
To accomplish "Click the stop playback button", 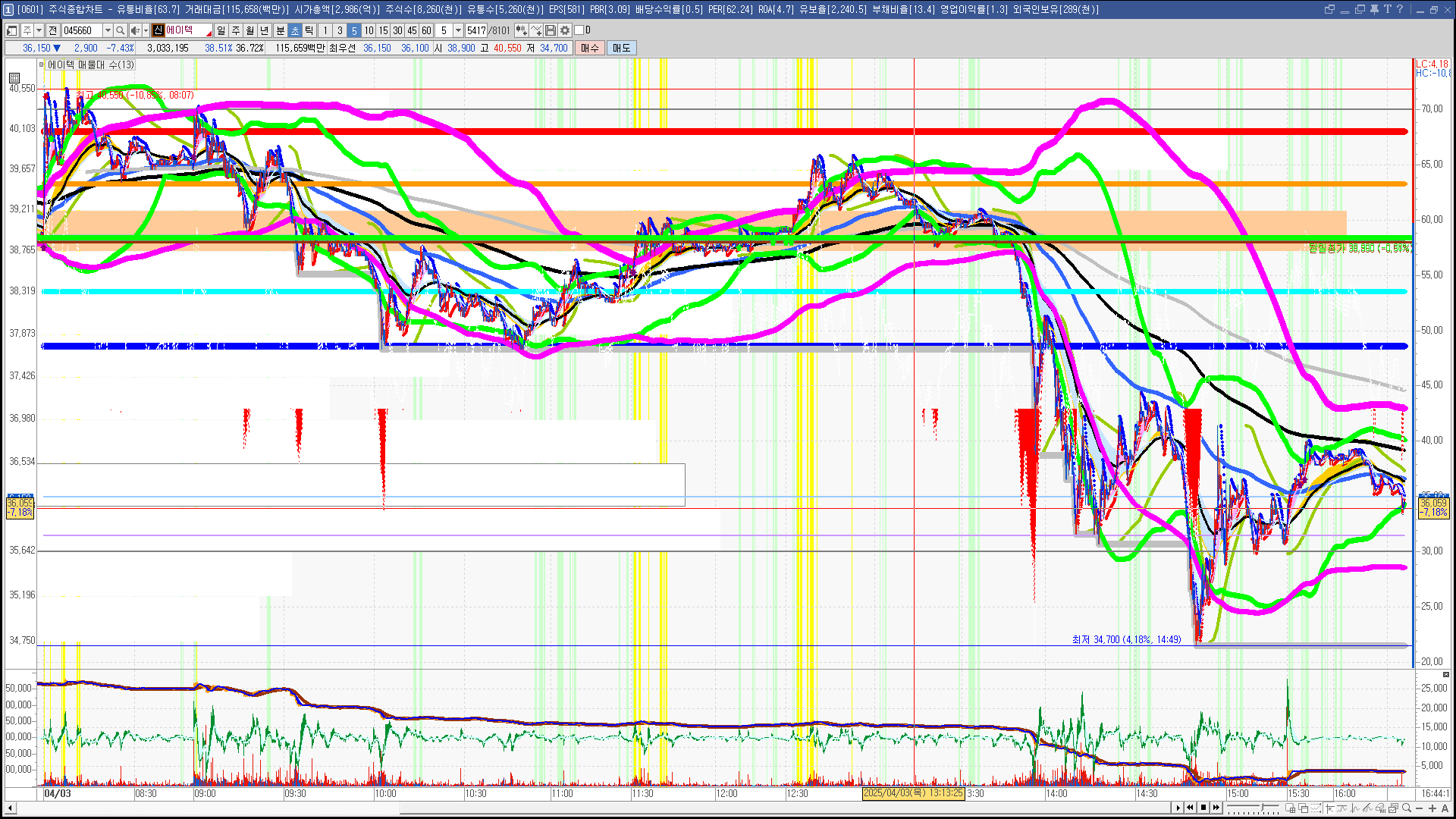I will pyautogui.click(x=1203, y=808).
